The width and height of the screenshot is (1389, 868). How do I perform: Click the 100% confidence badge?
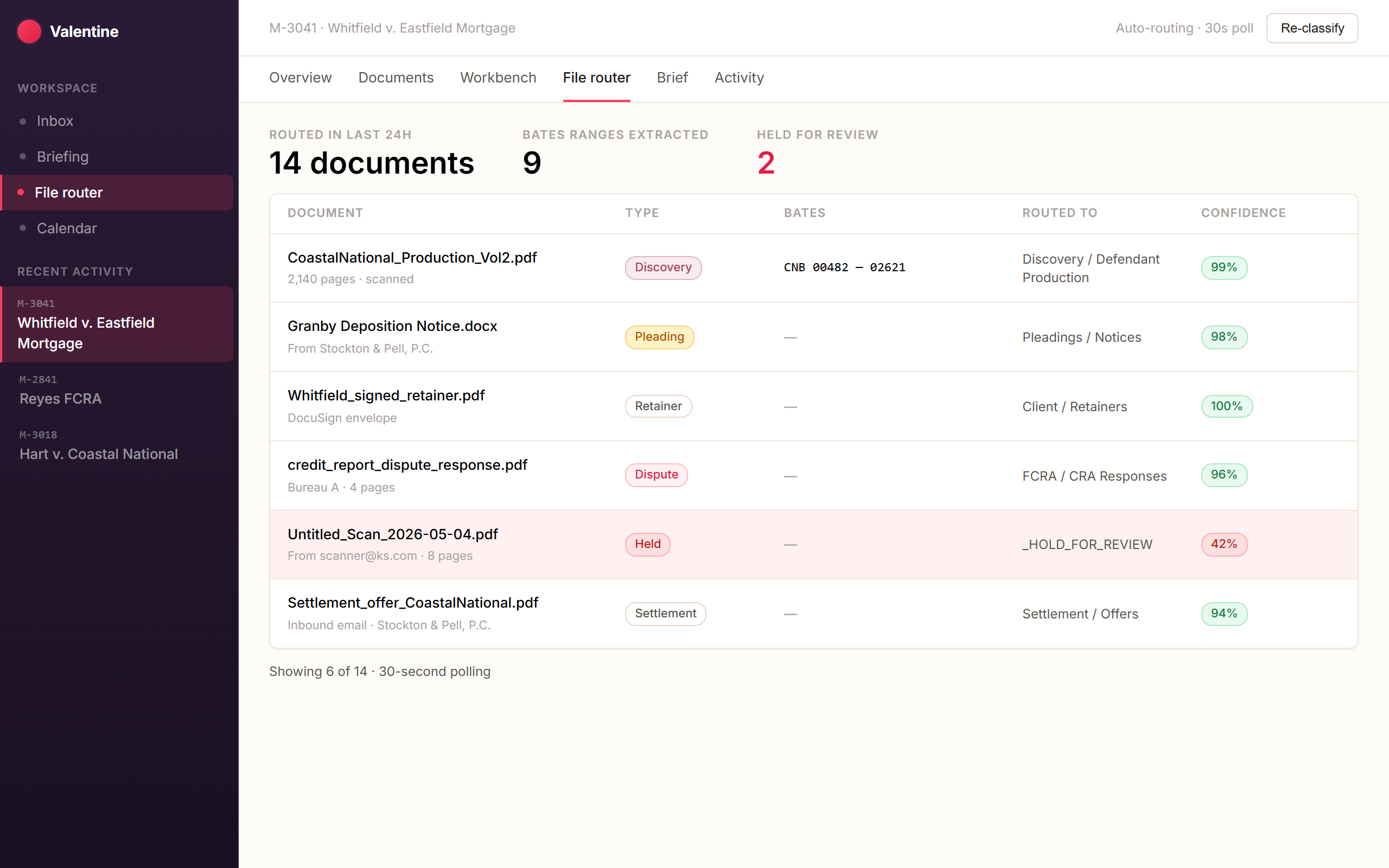1227,406
